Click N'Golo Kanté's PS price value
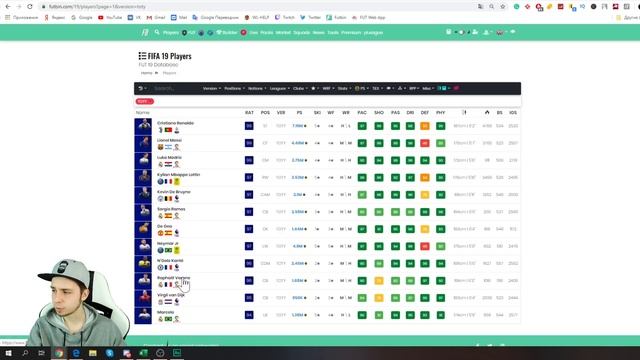The image size is (640, 360). tap(299, 263)
